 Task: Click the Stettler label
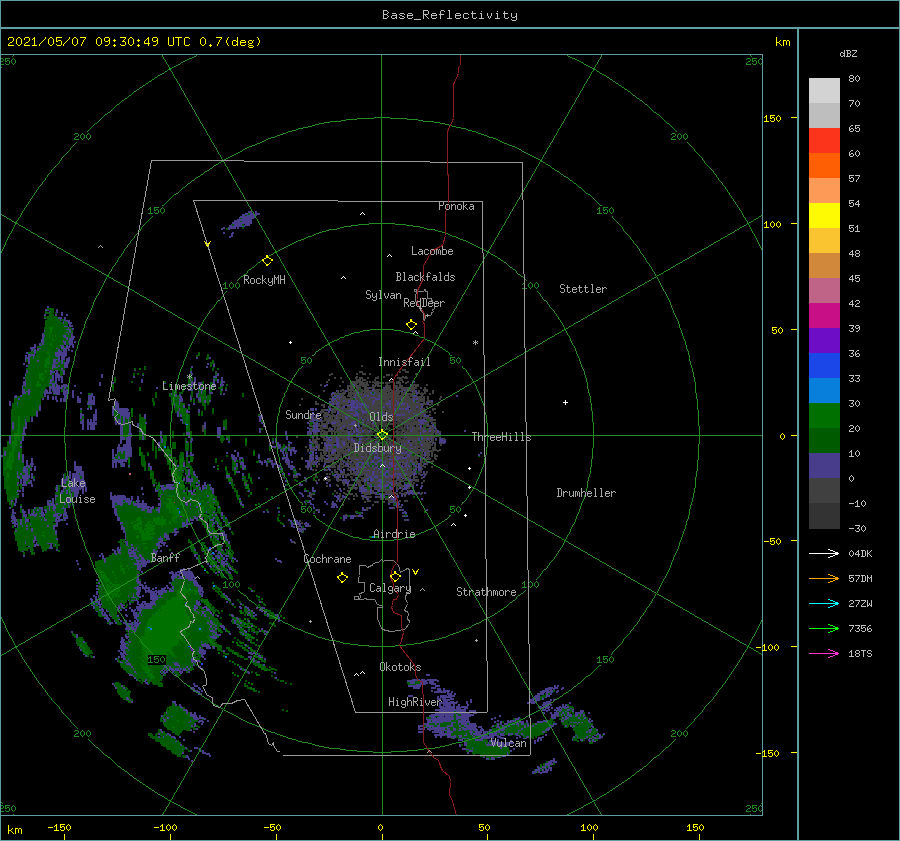point(583,289)
